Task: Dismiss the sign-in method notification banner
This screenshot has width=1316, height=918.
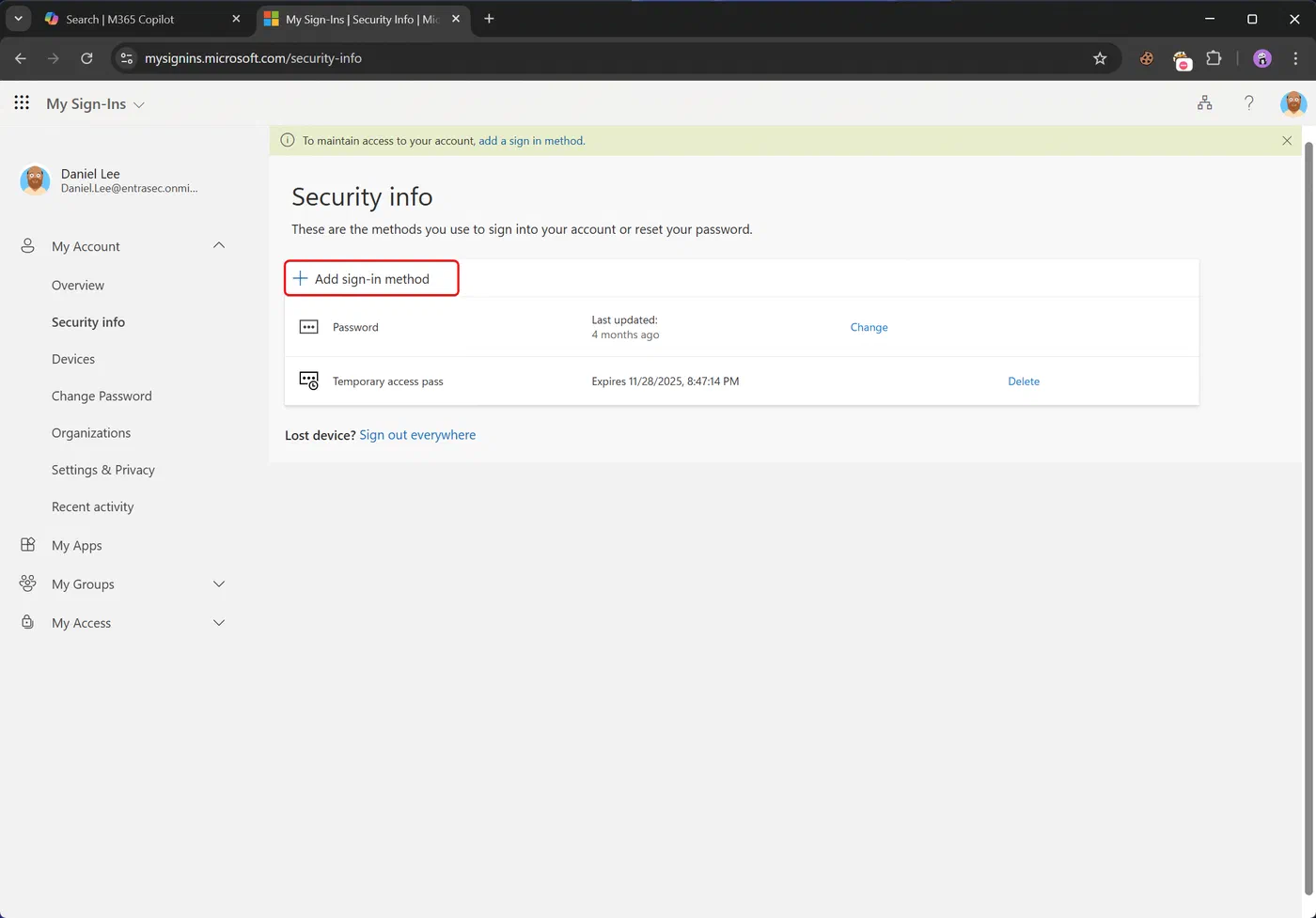Action: 1287,141
